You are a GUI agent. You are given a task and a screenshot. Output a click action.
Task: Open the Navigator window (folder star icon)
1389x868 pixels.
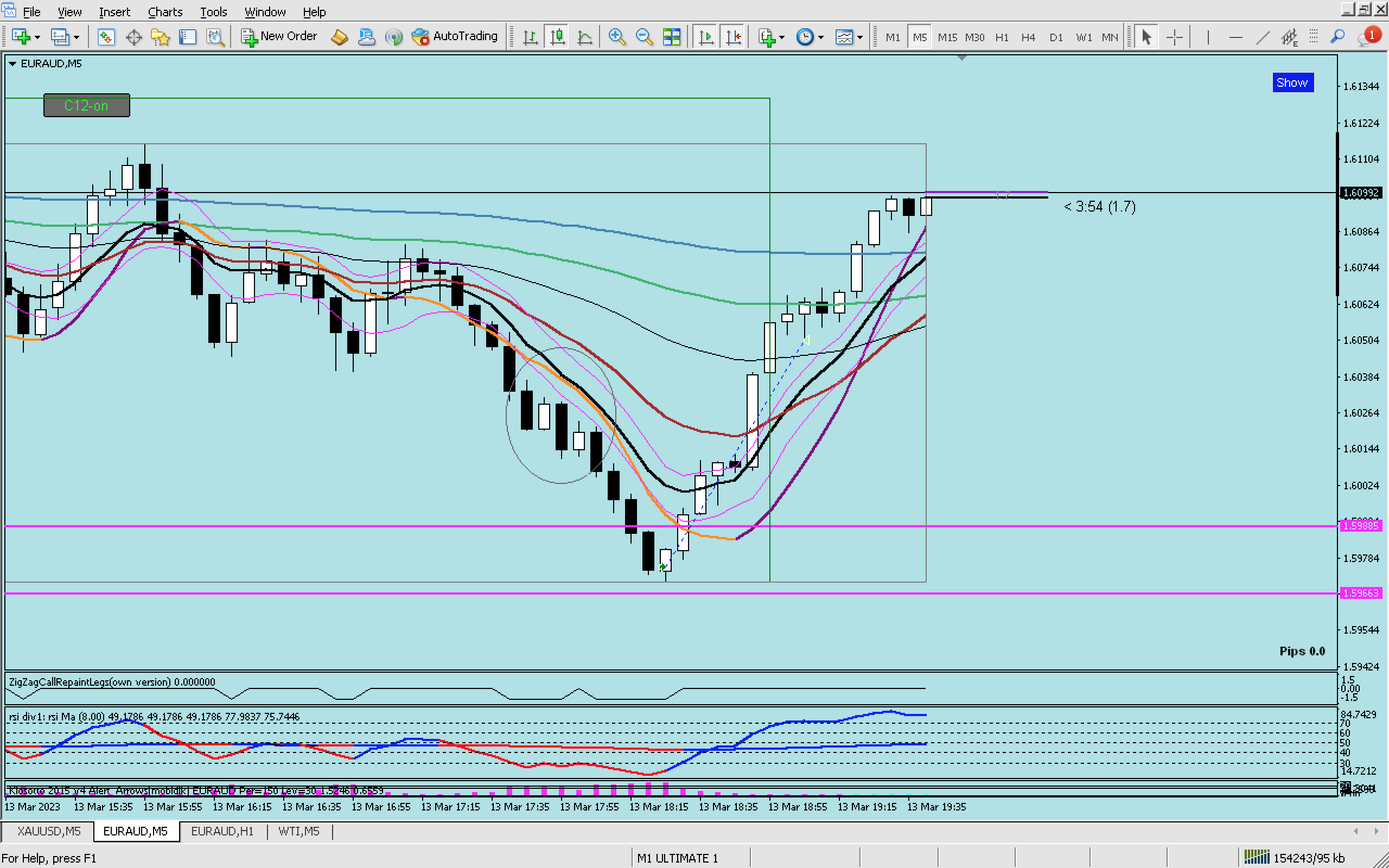click(x=160, y=37)
